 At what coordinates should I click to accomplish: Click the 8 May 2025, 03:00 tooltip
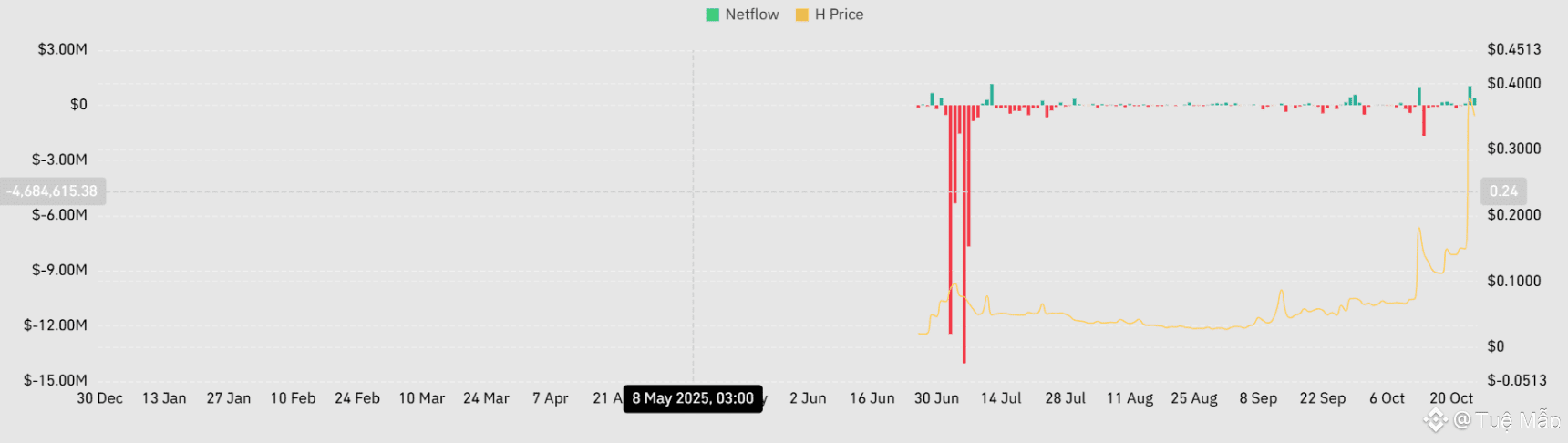[693, 398]
